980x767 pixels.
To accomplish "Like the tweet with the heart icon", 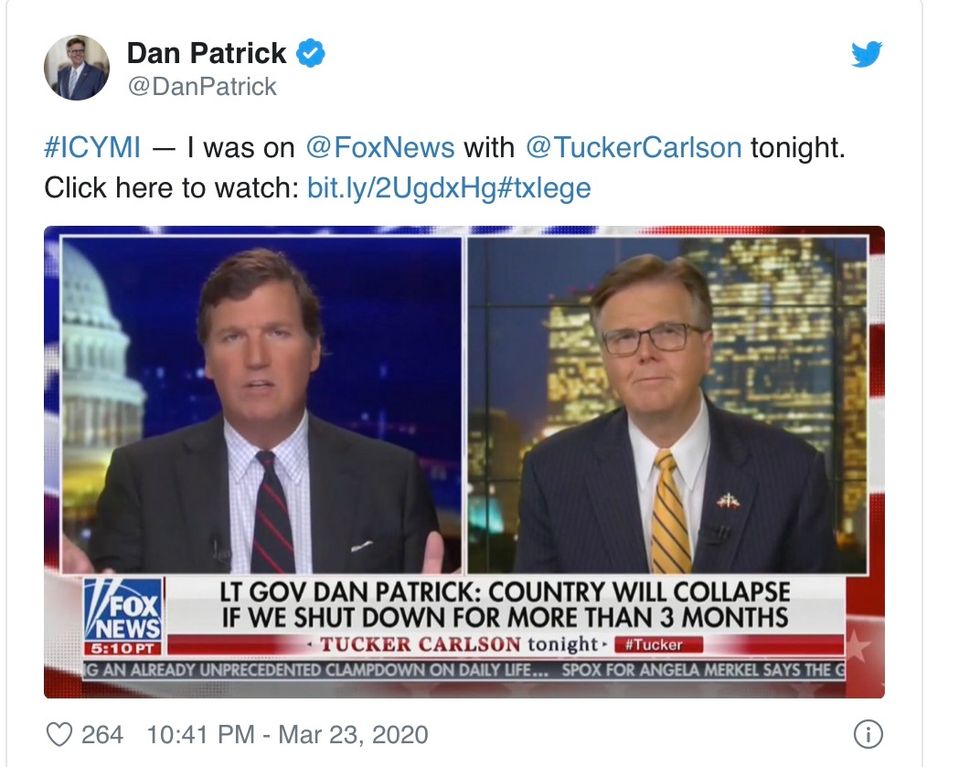I will pyautogui.click(x=59, y=734).
